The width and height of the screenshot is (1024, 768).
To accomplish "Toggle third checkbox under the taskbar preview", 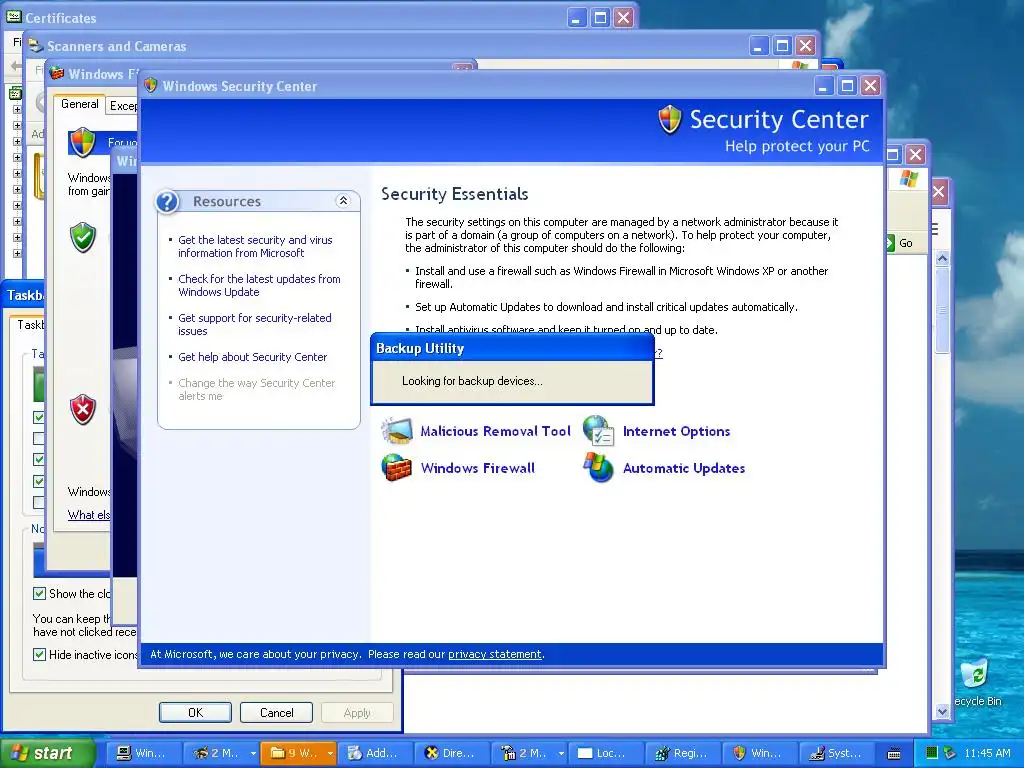I will (39, 460).
